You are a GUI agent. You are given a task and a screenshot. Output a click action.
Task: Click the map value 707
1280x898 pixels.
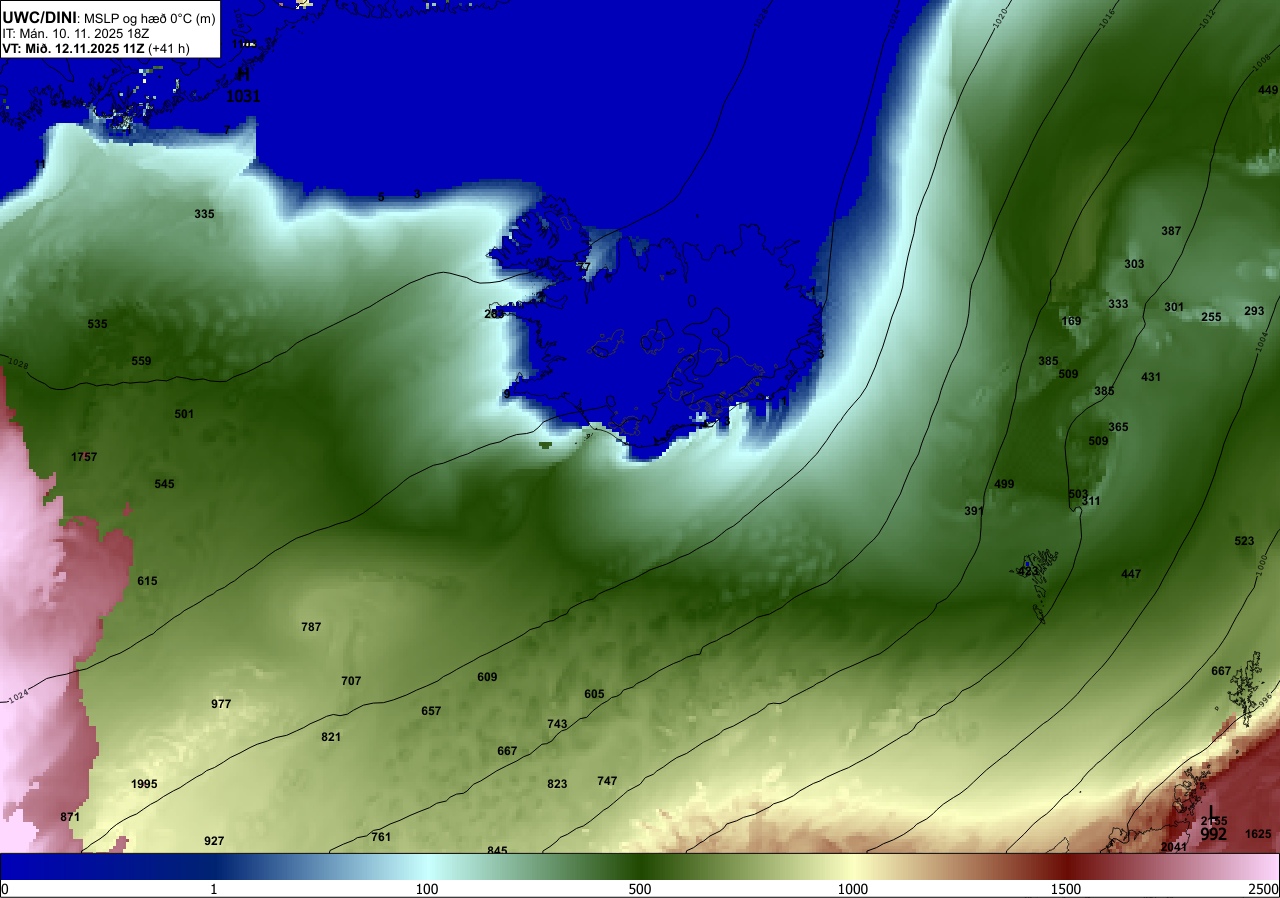click(x=351, y=681)
